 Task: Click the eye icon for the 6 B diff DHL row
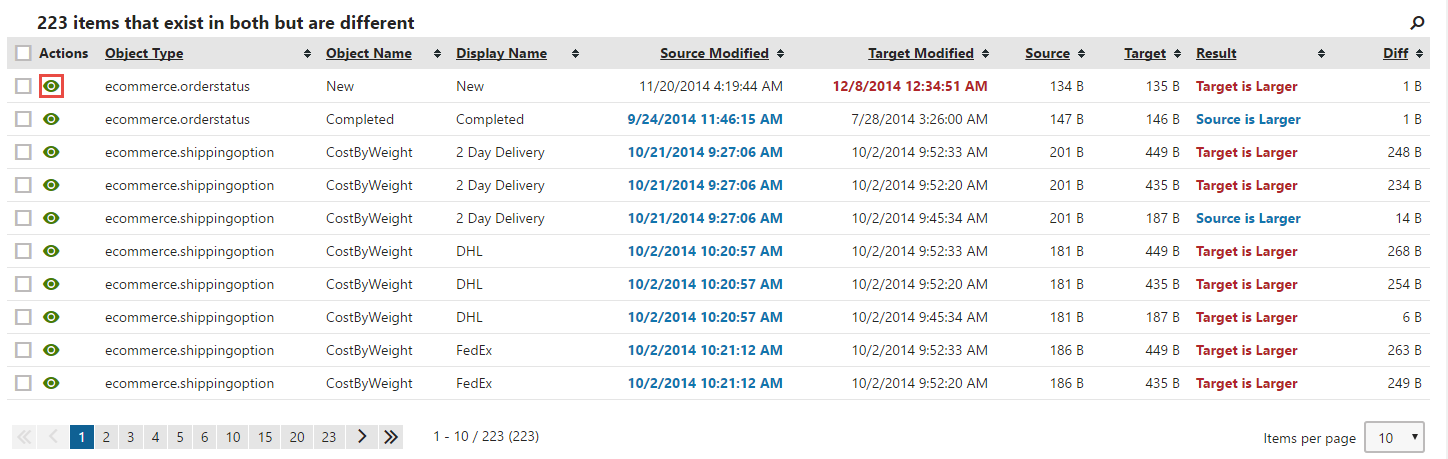52,318
